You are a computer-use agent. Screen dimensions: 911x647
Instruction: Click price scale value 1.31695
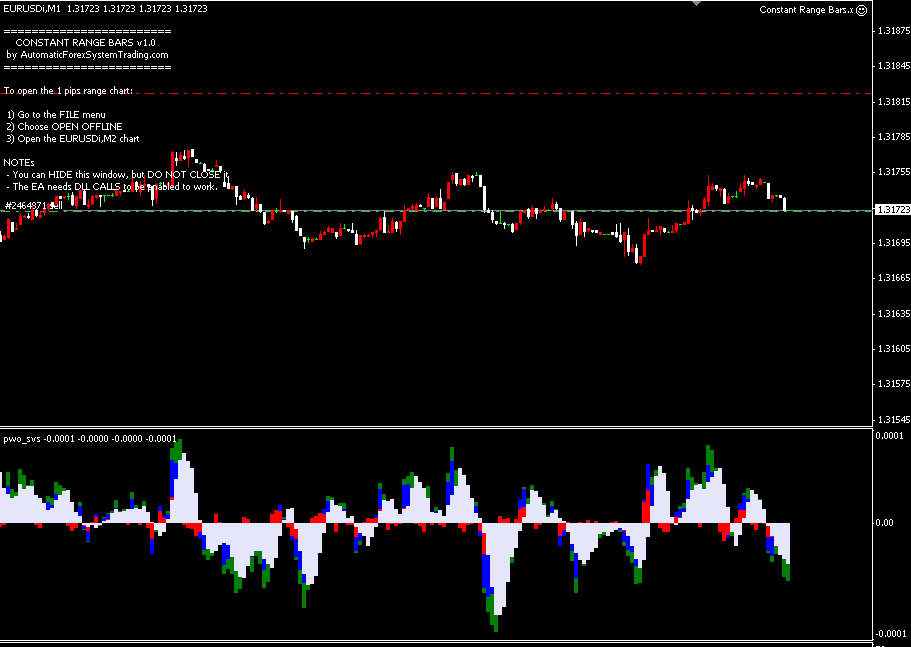click(894, 243)
